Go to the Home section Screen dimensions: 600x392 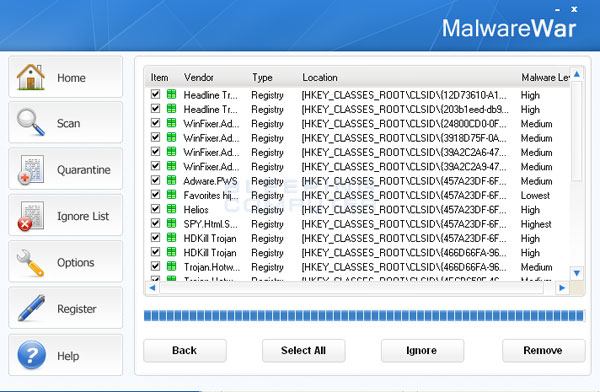[65, 77]
